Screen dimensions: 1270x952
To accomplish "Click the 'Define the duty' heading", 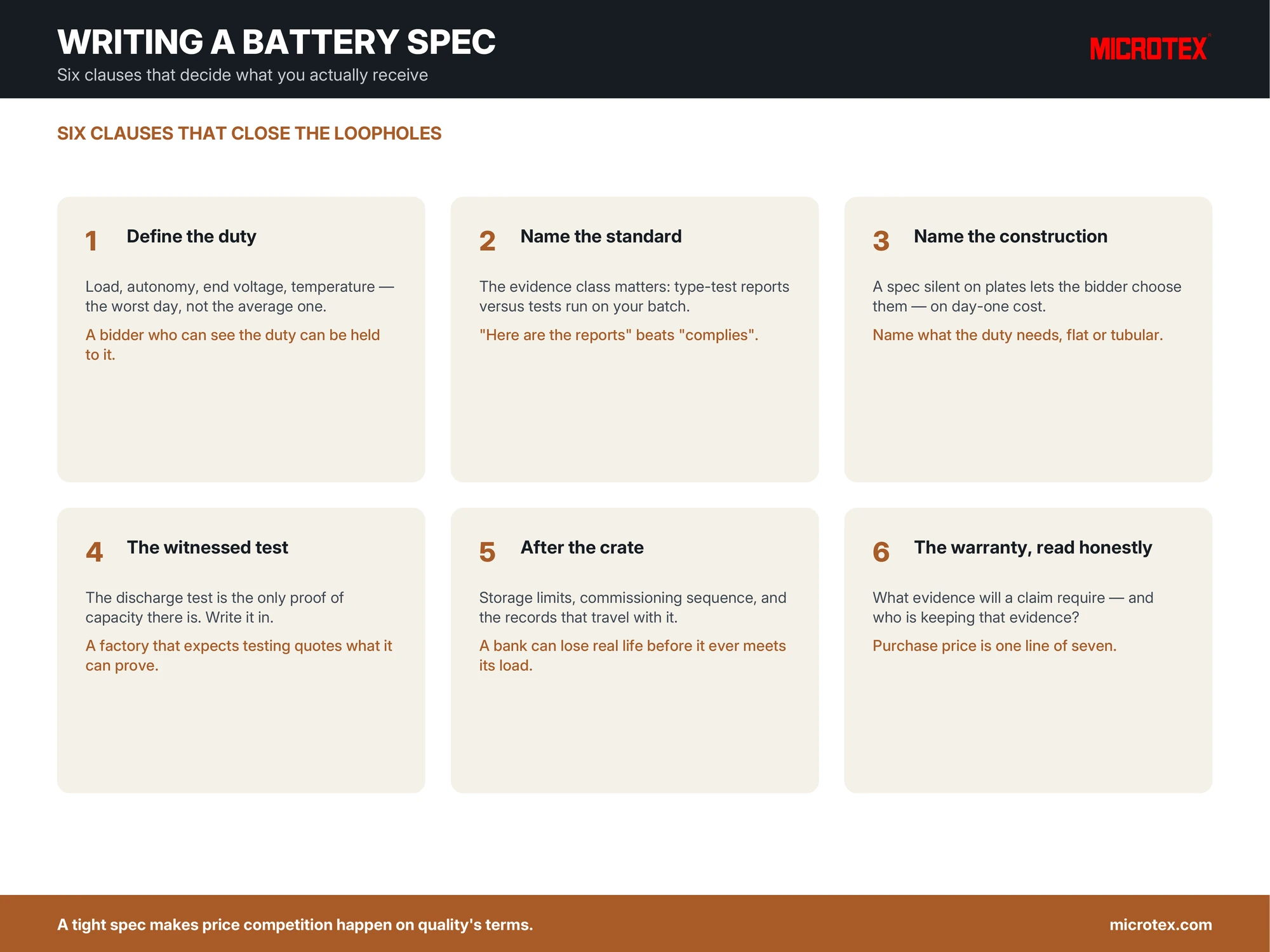I will [191, 236].
